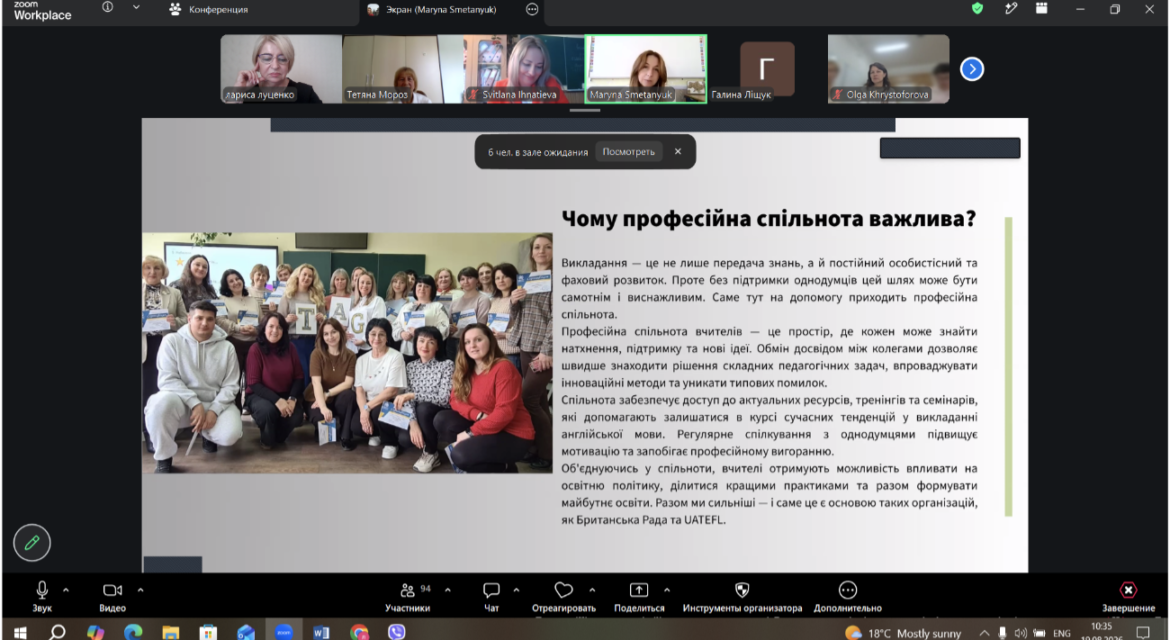Expand the audio options arrow next to Звук
The image size is (1170, 640).
click(66, 590)
